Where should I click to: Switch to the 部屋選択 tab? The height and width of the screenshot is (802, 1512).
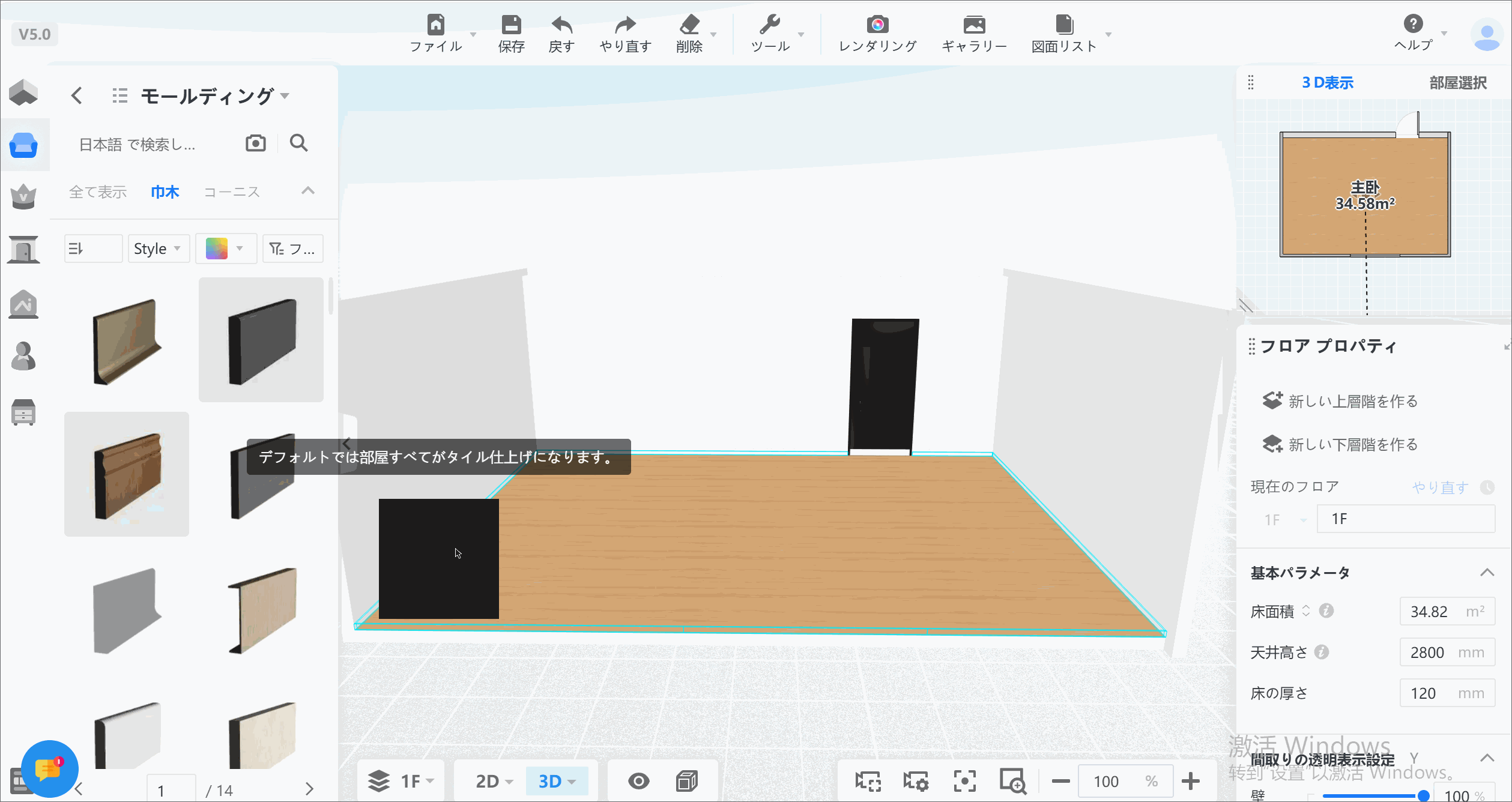click(1458, 83)
